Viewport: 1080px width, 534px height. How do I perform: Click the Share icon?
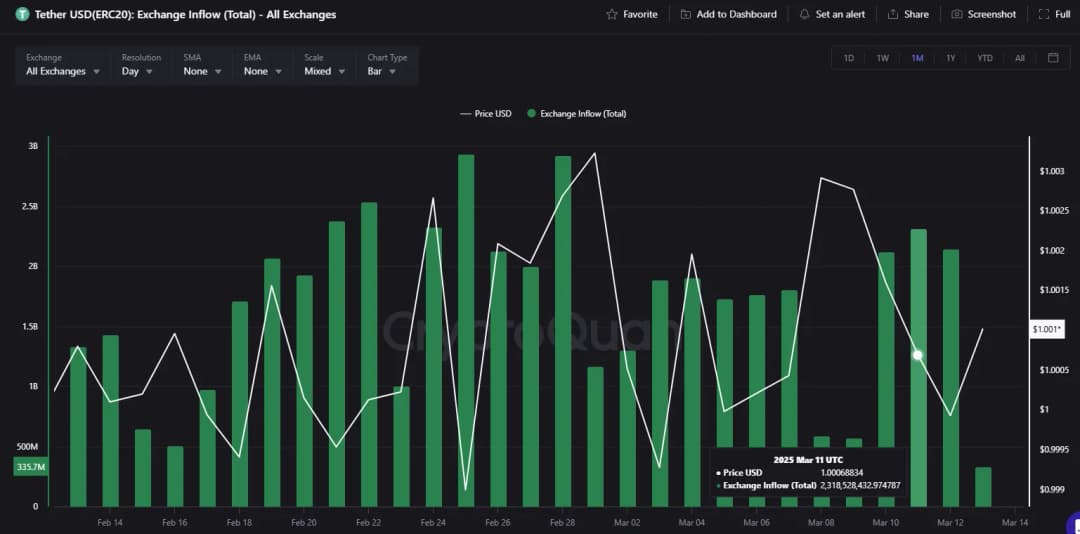892,15
